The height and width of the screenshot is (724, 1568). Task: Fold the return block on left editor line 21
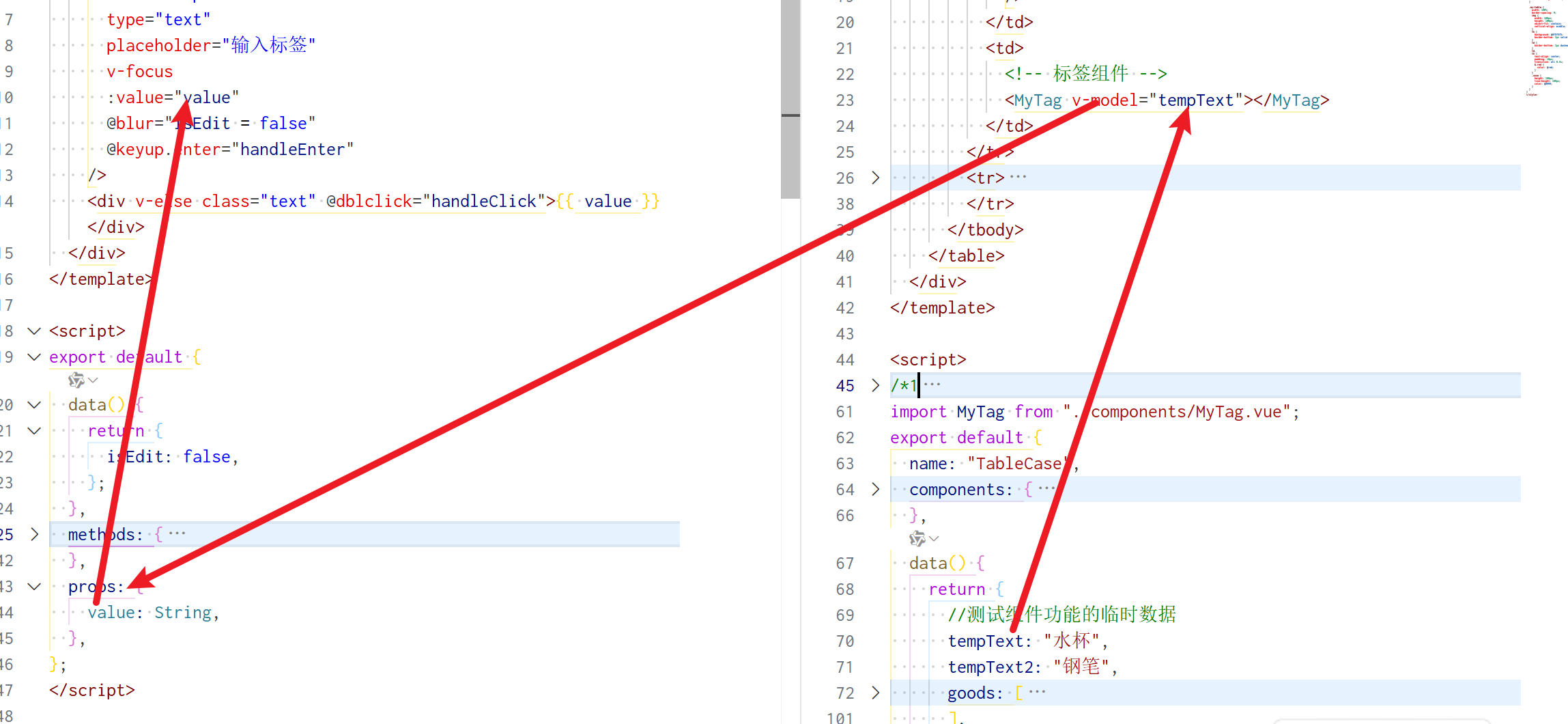34,431
